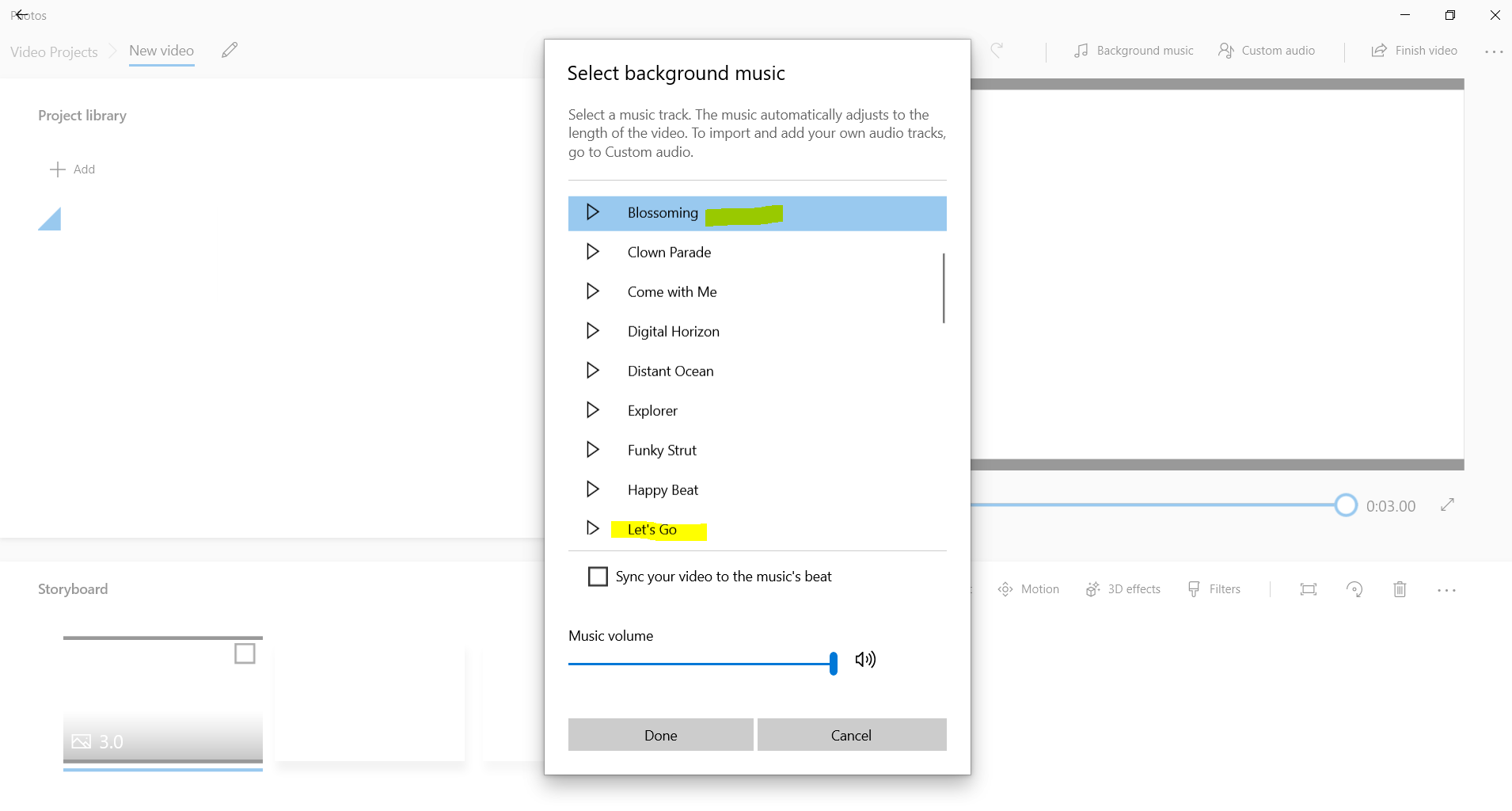Minimize the Photos window
Viewport: 1512px width, 811px height.
(1405, 15)
